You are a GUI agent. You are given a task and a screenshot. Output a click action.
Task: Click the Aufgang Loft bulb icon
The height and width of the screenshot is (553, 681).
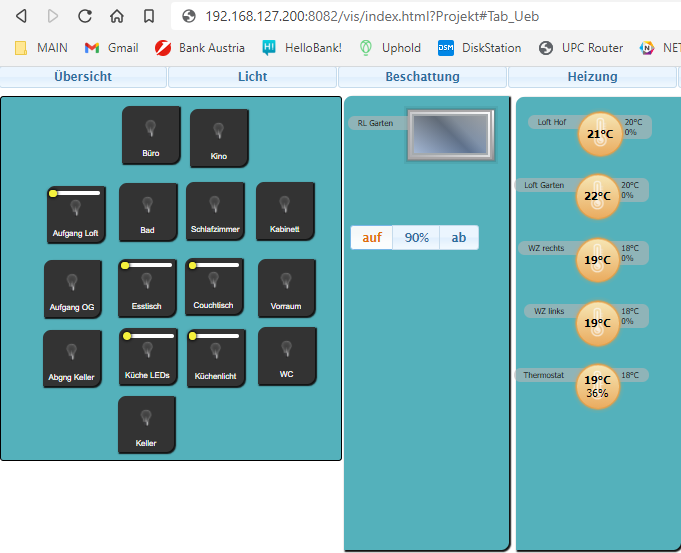[76, 208]
